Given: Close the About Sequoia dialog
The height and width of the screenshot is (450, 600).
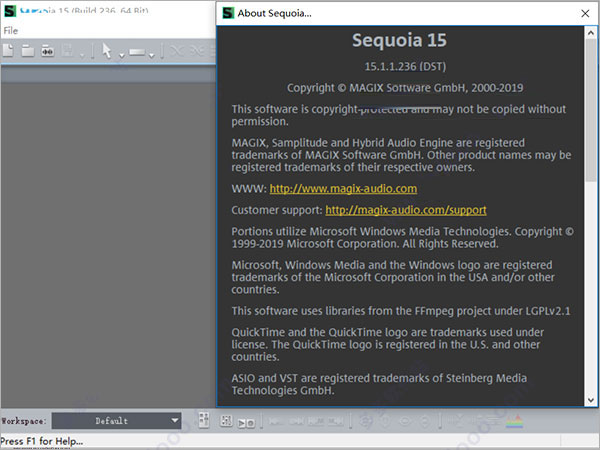Looking at the screenshot, I should [x=585, y=13].
